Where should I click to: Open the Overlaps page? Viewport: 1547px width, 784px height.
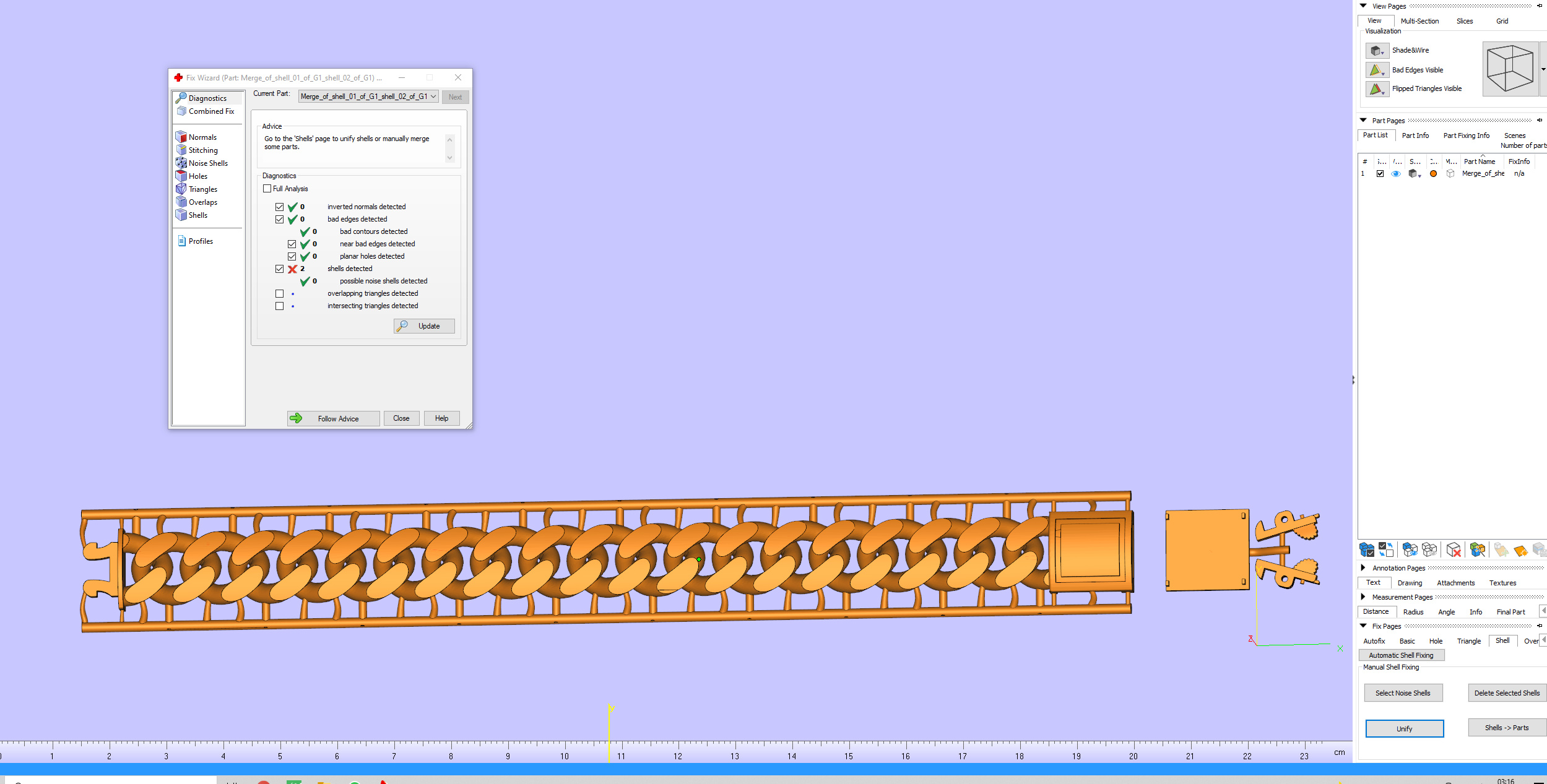coord(197,202)
